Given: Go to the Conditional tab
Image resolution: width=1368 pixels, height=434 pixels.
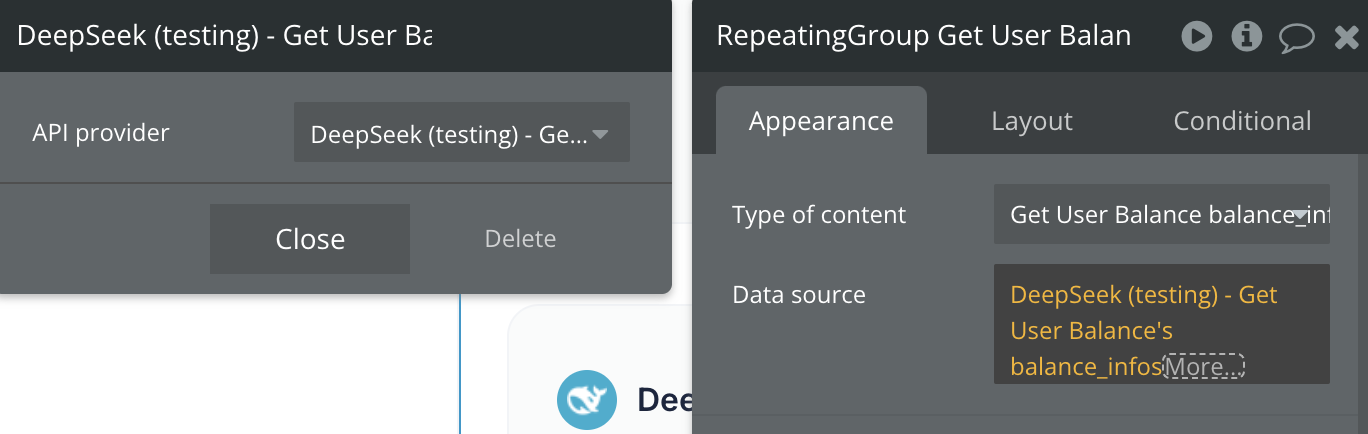Looking at the screenshot, I should point(1242,121).
